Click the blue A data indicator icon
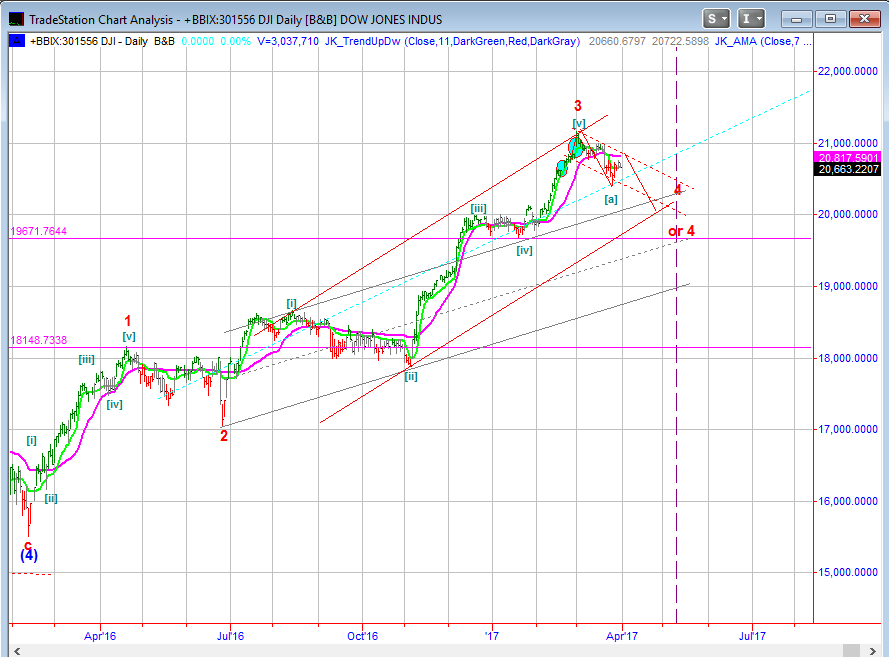This screenshot has height=657, width=889. 16,41
